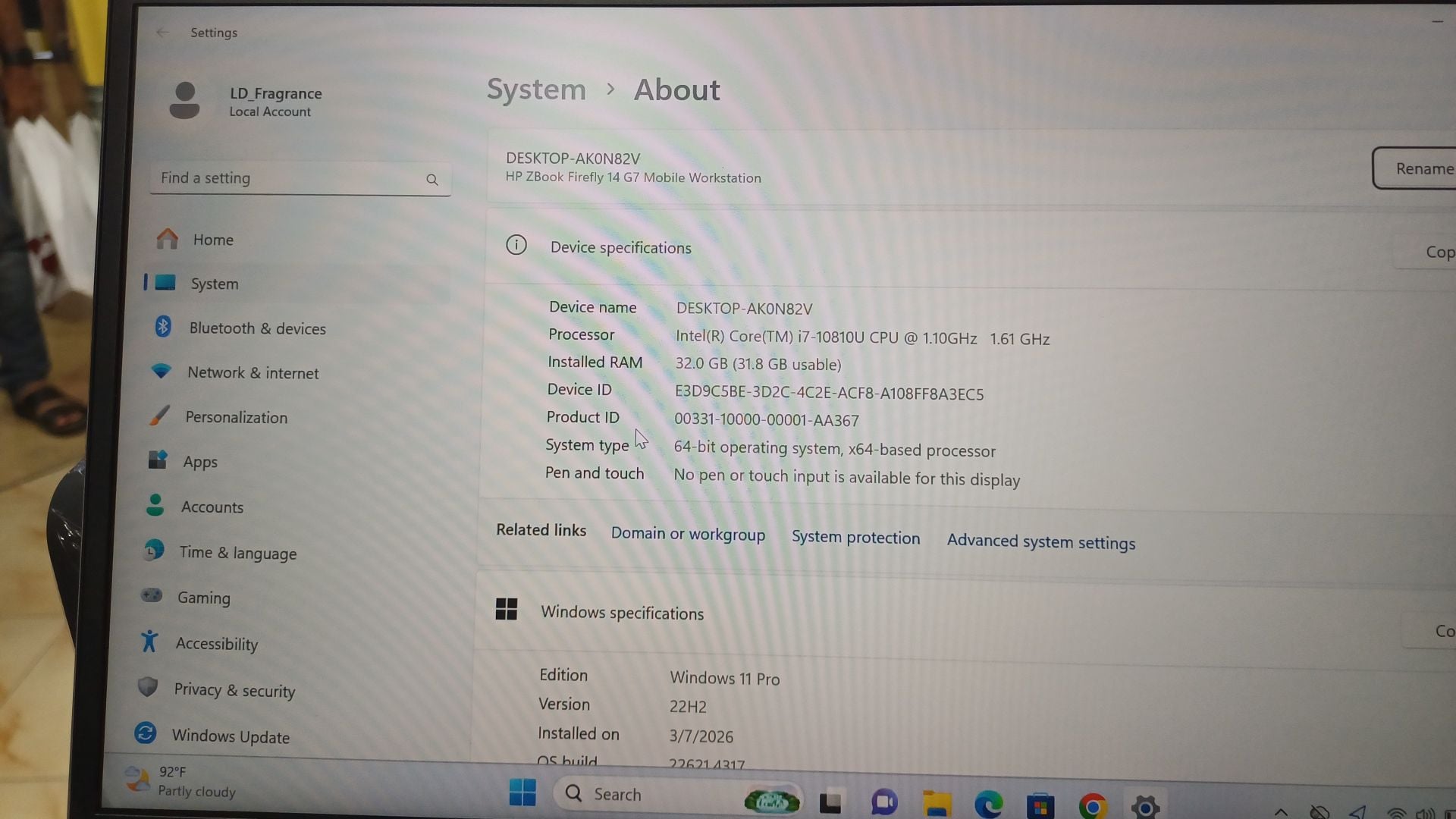Open Privacy & security settings
Image resolution: width=1456 pixels, height=819 pixels.
coord(285,690)
